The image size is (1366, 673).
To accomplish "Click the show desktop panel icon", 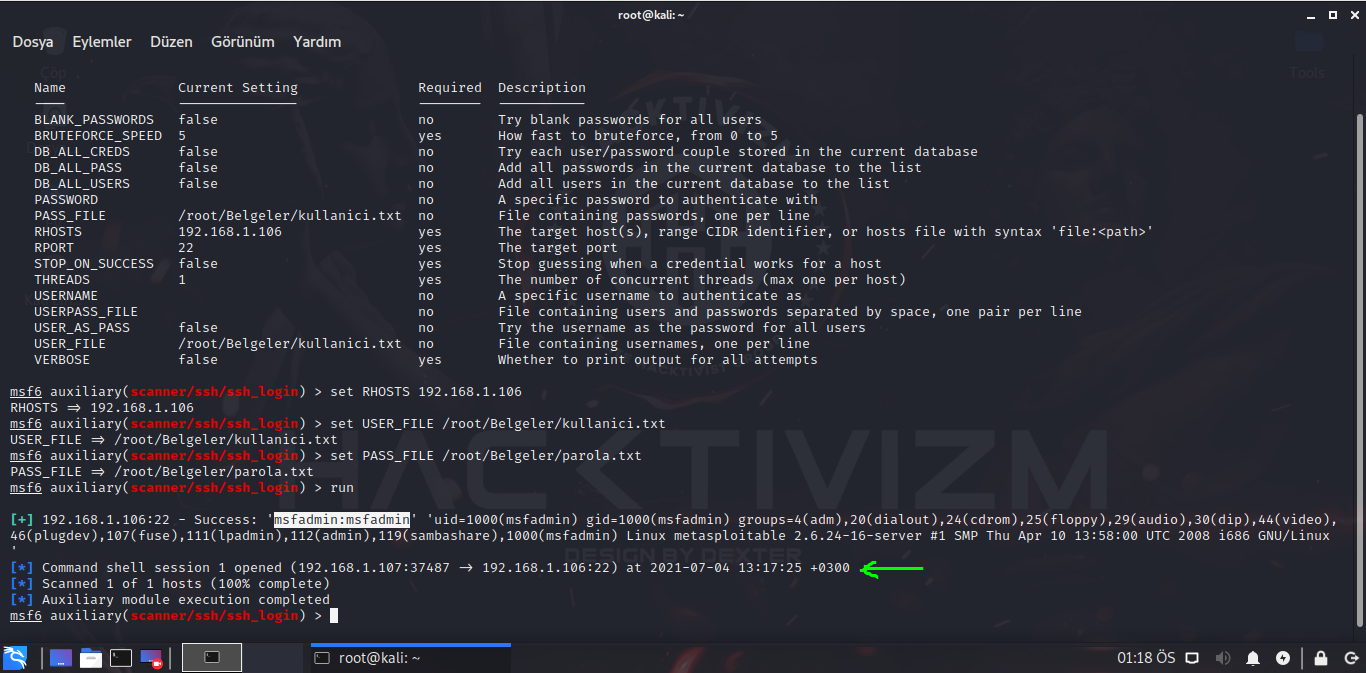I will tap(61, 658).
